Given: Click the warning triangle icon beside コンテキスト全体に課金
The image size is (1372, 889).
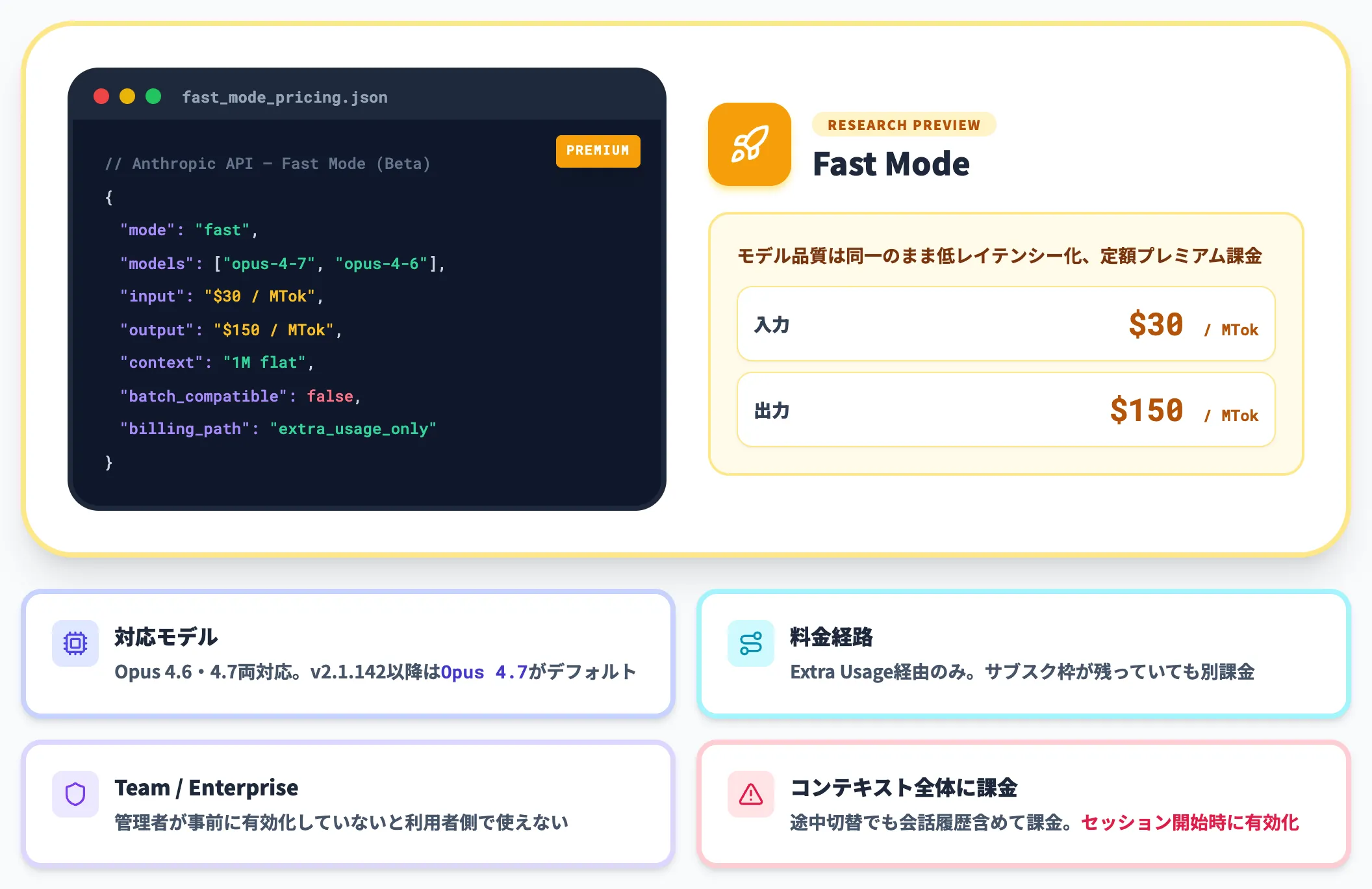Looking at the screenshot, I should pyautogui.click(x=751, y=794).
